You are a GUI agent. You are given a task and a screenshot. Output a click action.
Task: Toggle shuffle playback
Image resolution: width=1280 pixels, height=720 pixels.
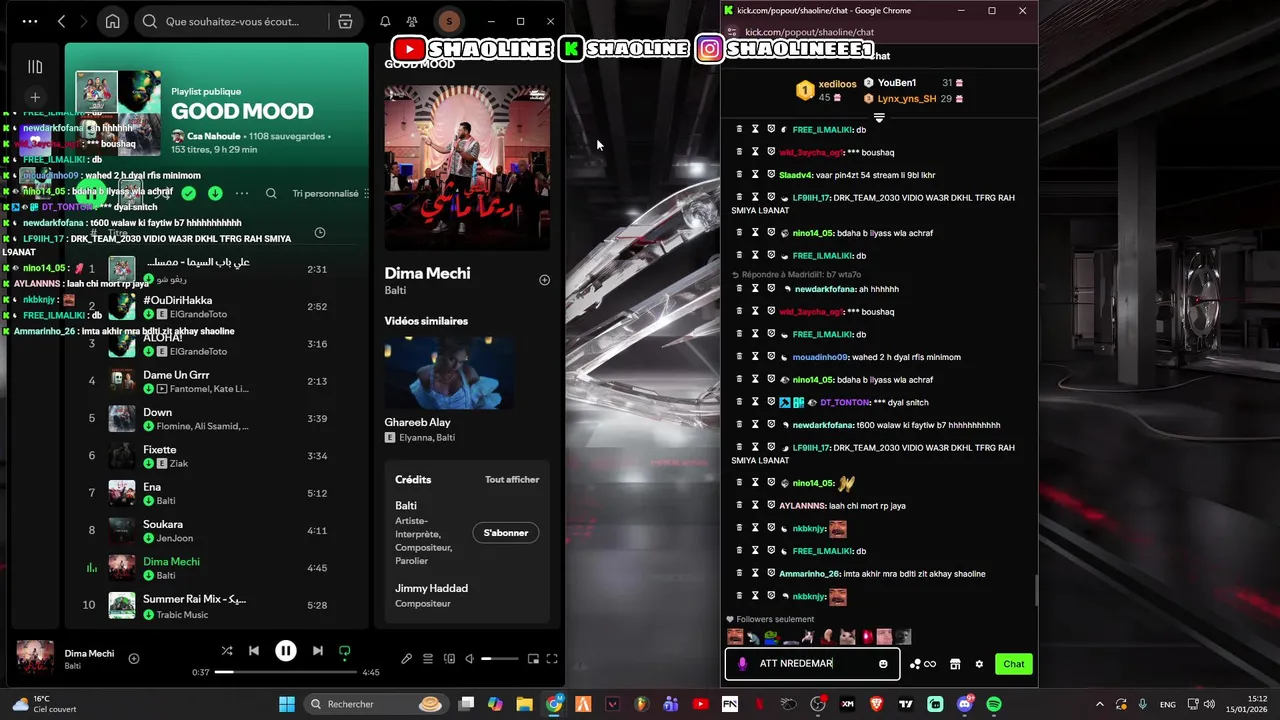coord(227,651)
